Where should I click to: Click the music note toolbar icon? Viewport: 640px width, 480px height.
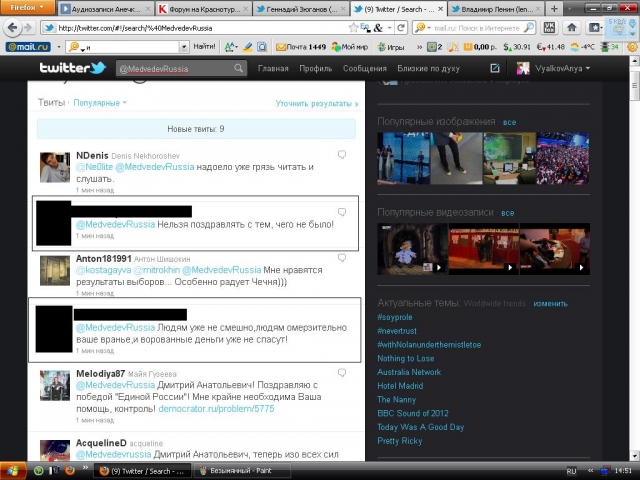(x=453, y=47)
